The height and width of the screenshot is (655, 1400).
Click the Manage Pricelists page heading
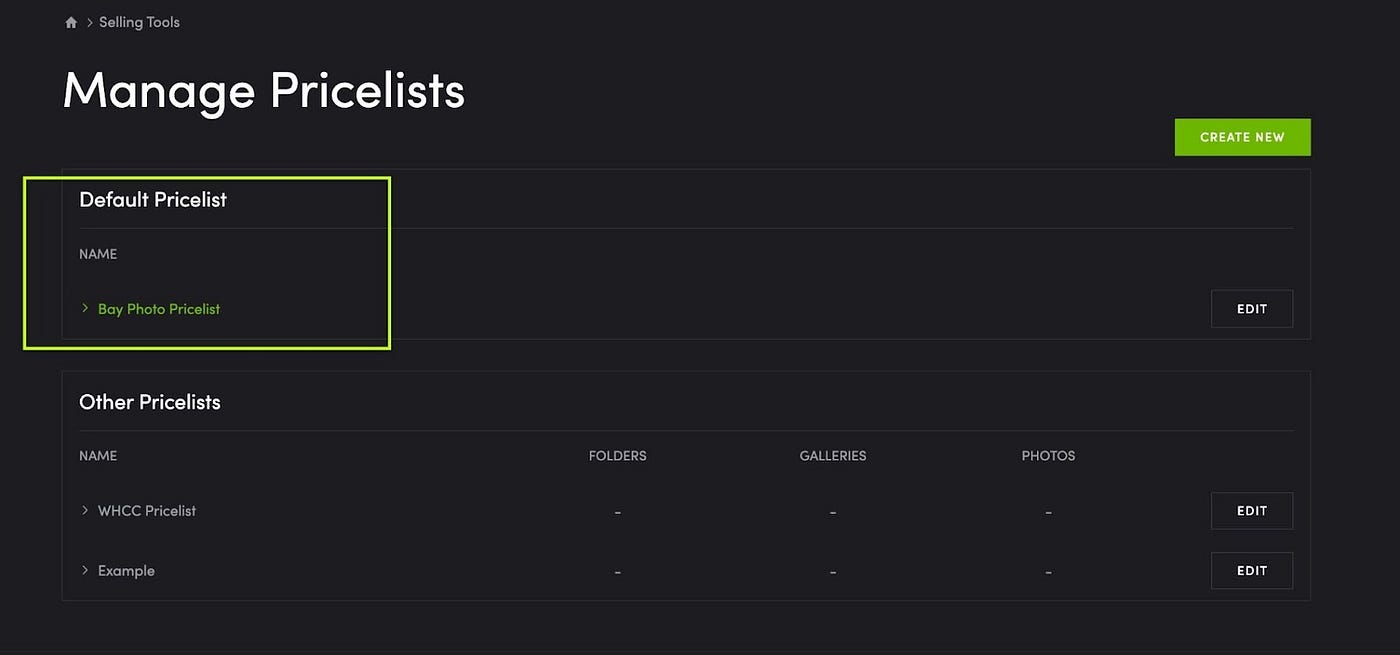coord(264,91)
